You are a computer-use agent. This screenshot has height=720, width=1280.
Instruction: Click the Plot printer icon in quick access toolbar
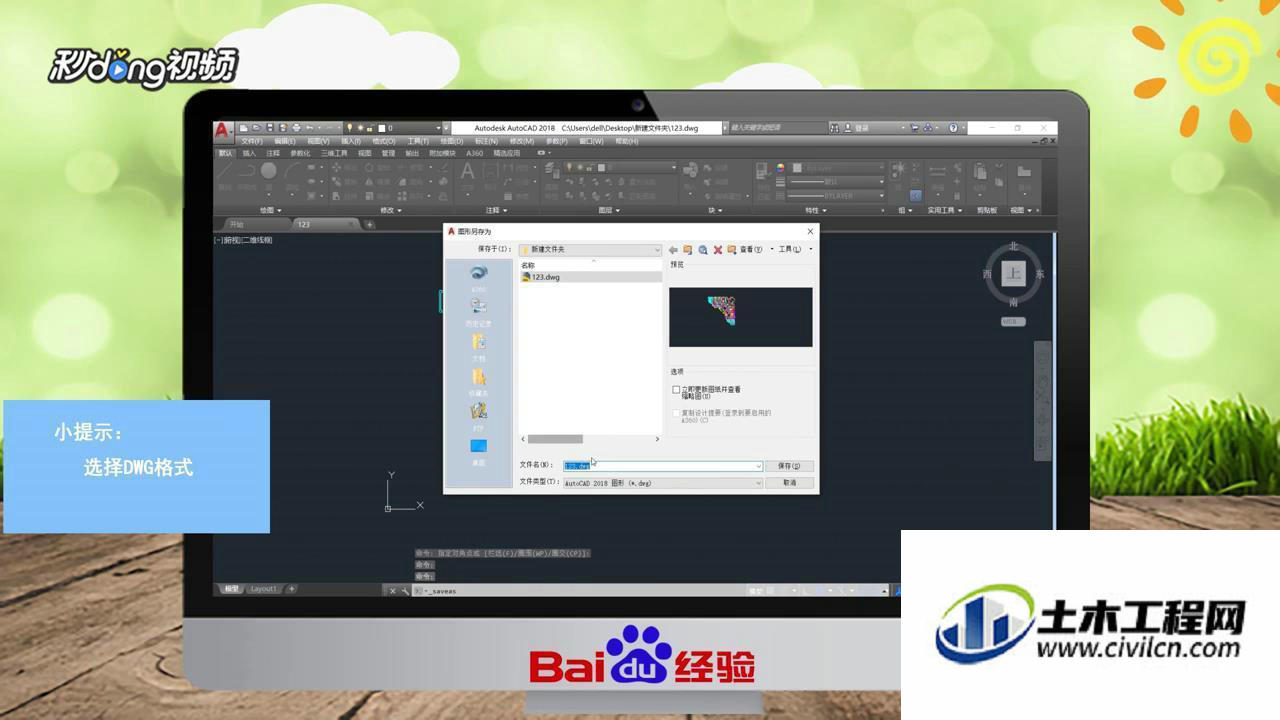pos(296,128)
